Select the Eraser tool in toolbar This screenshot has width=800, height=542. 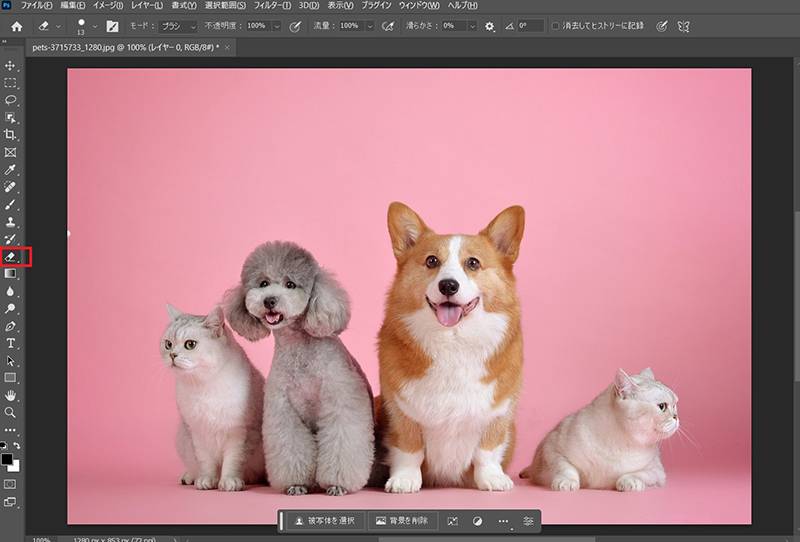point(10,256)
